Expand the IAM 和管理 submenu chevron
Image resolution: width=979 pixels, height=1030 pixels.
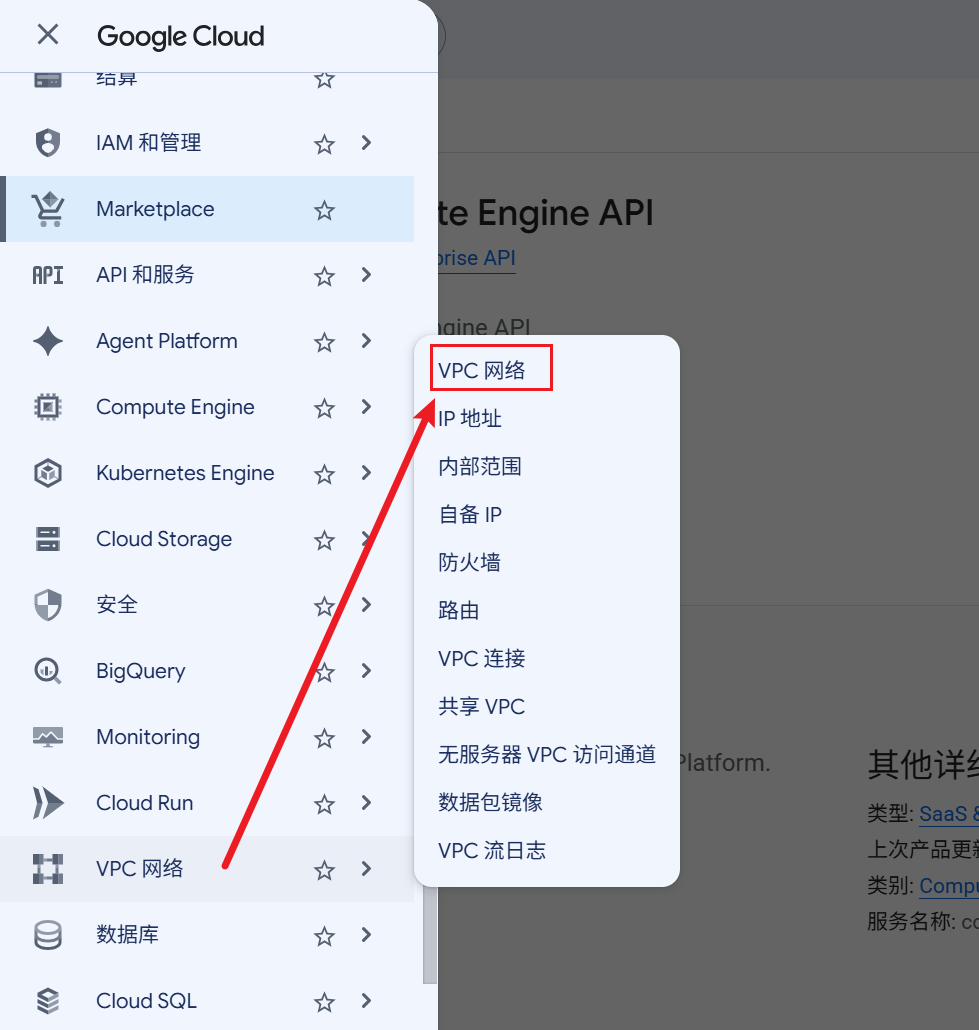367,143
